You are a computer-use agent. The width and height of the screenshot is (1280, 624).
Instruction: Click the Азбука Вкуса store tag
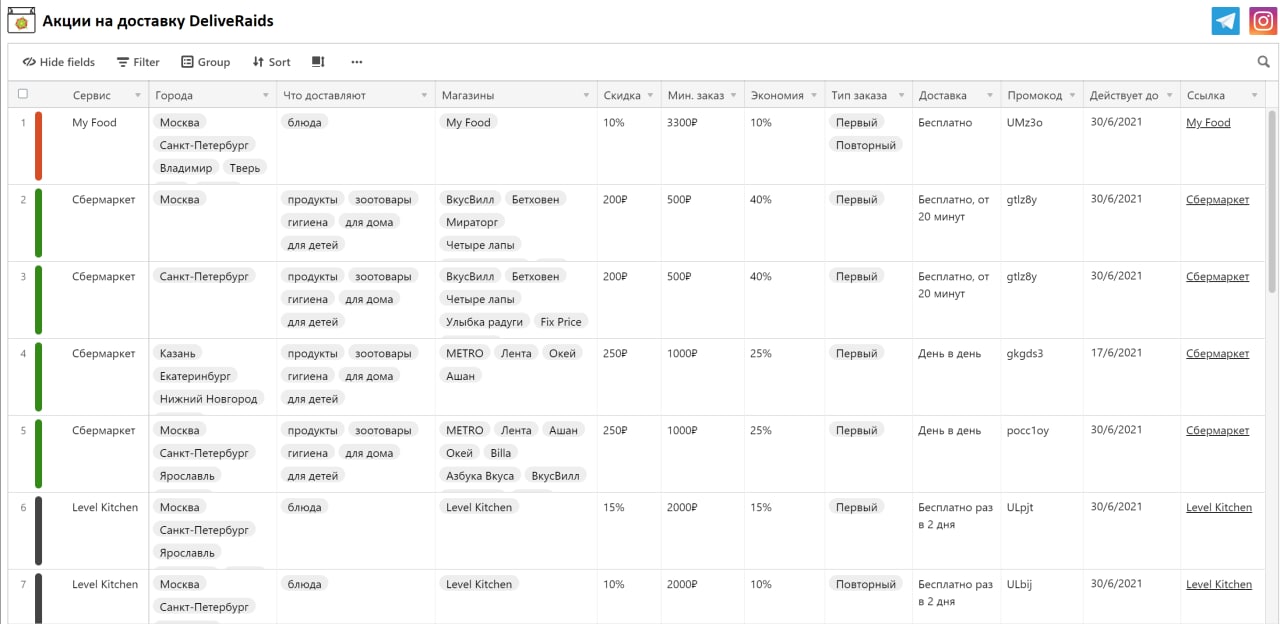(480, 476)
